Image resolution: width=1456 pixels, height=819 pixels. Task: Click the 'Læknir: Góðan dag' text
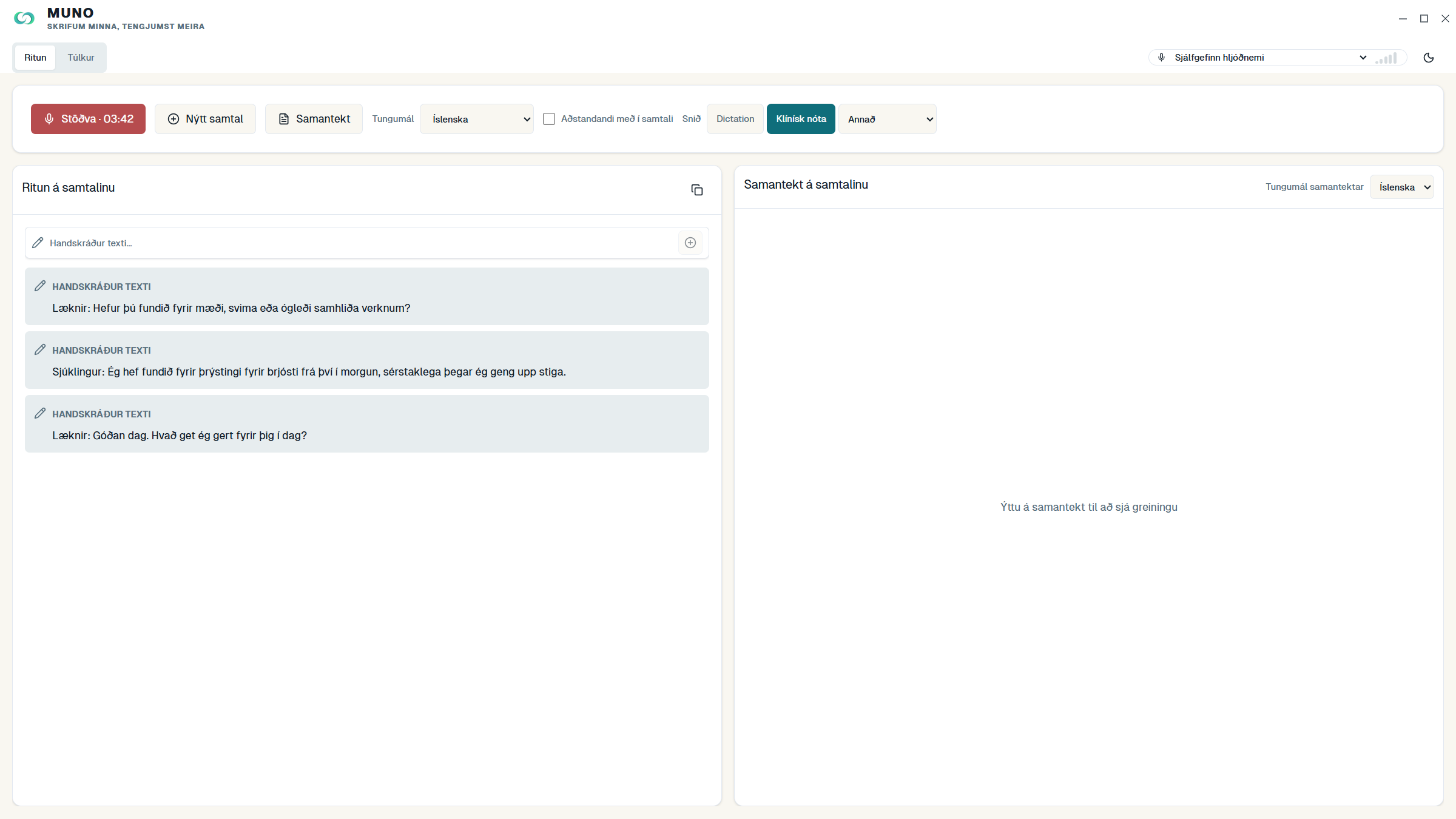pos(180,436)
